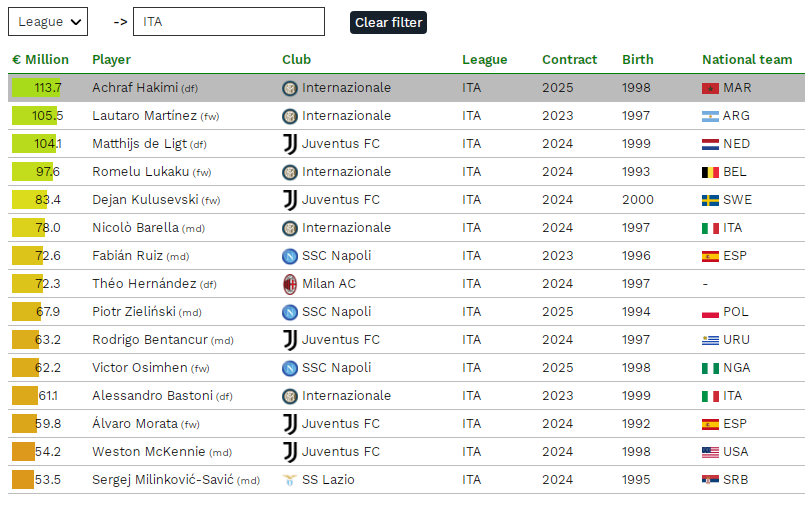Sort by the € Million column header
The width and height of the screenshot is (805, 510).
coord(41,60)
